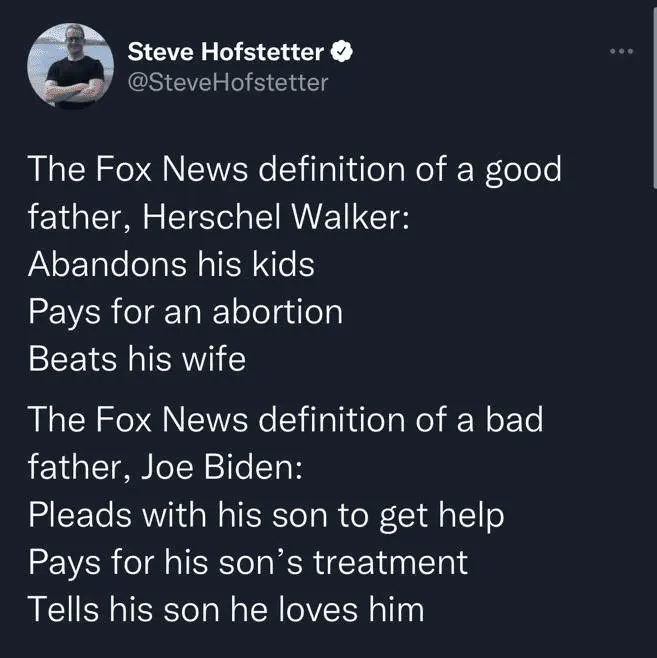The image size is (657, 658).
Task: Click "Pleads with his son to get help"
Action: pyautogui.click(x=266, y=515)
